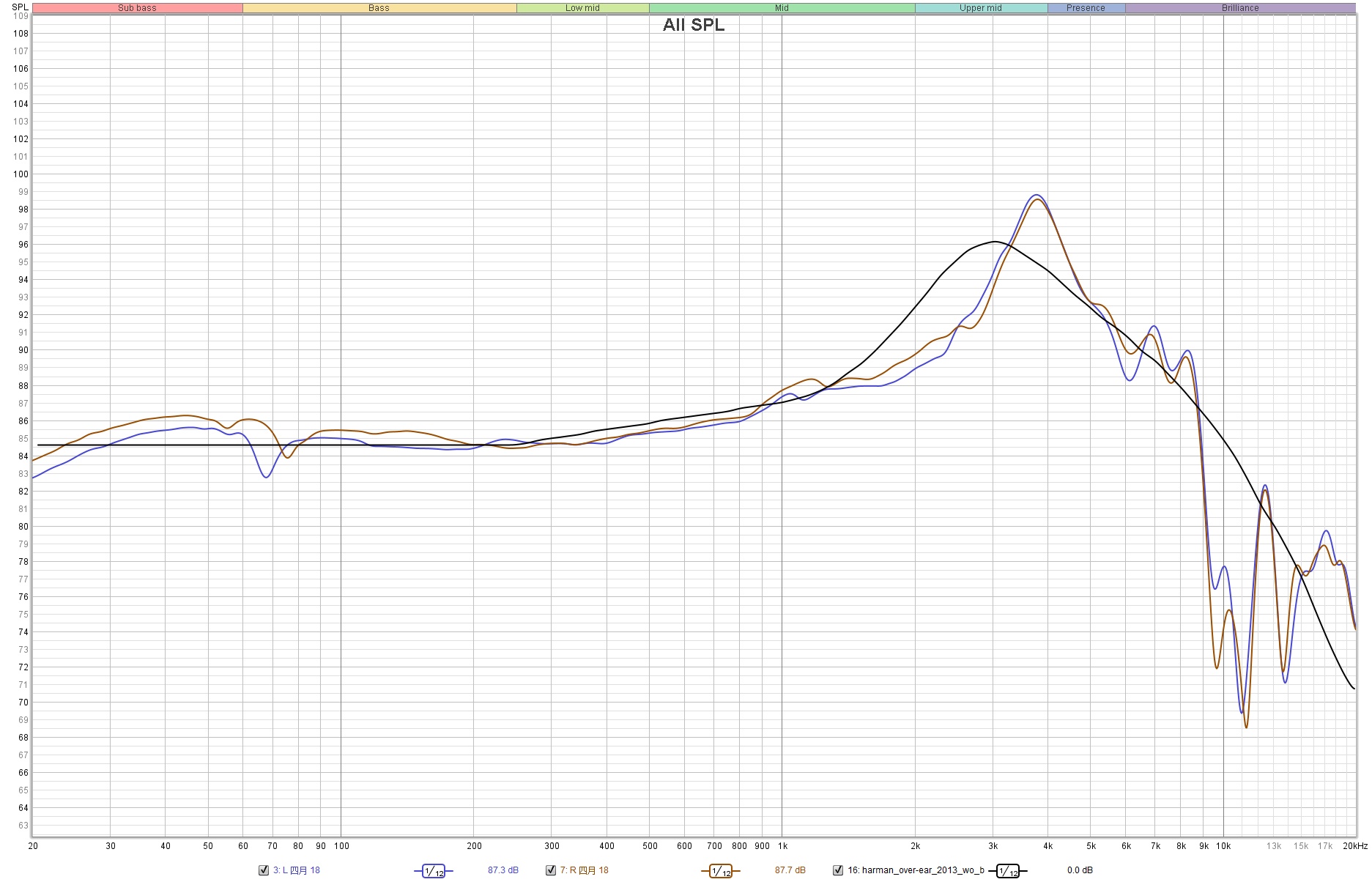Viewport: 1372px width, 882px height.
Task: Click the Brilliance band label
Action: pyautogui.click(x=1240, y=8)
